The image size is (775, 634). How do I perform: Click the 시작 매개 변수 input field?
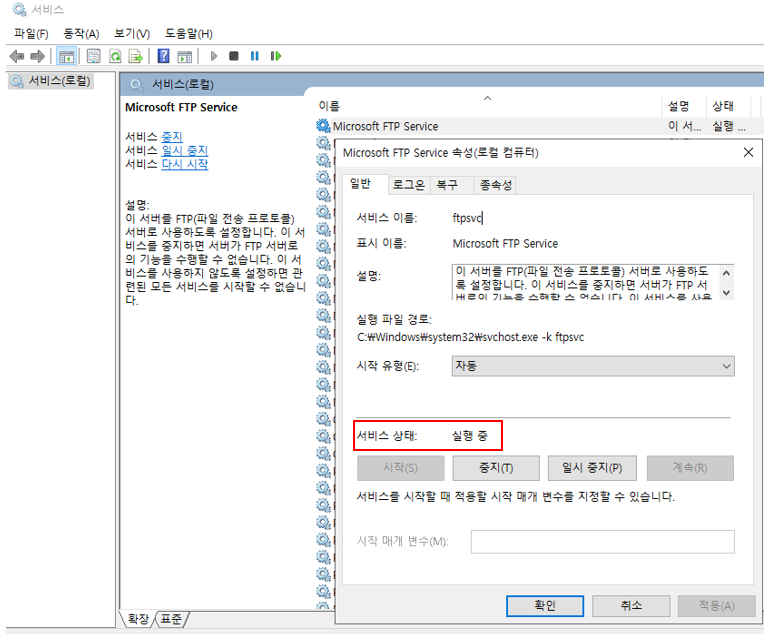pos(603,542)
